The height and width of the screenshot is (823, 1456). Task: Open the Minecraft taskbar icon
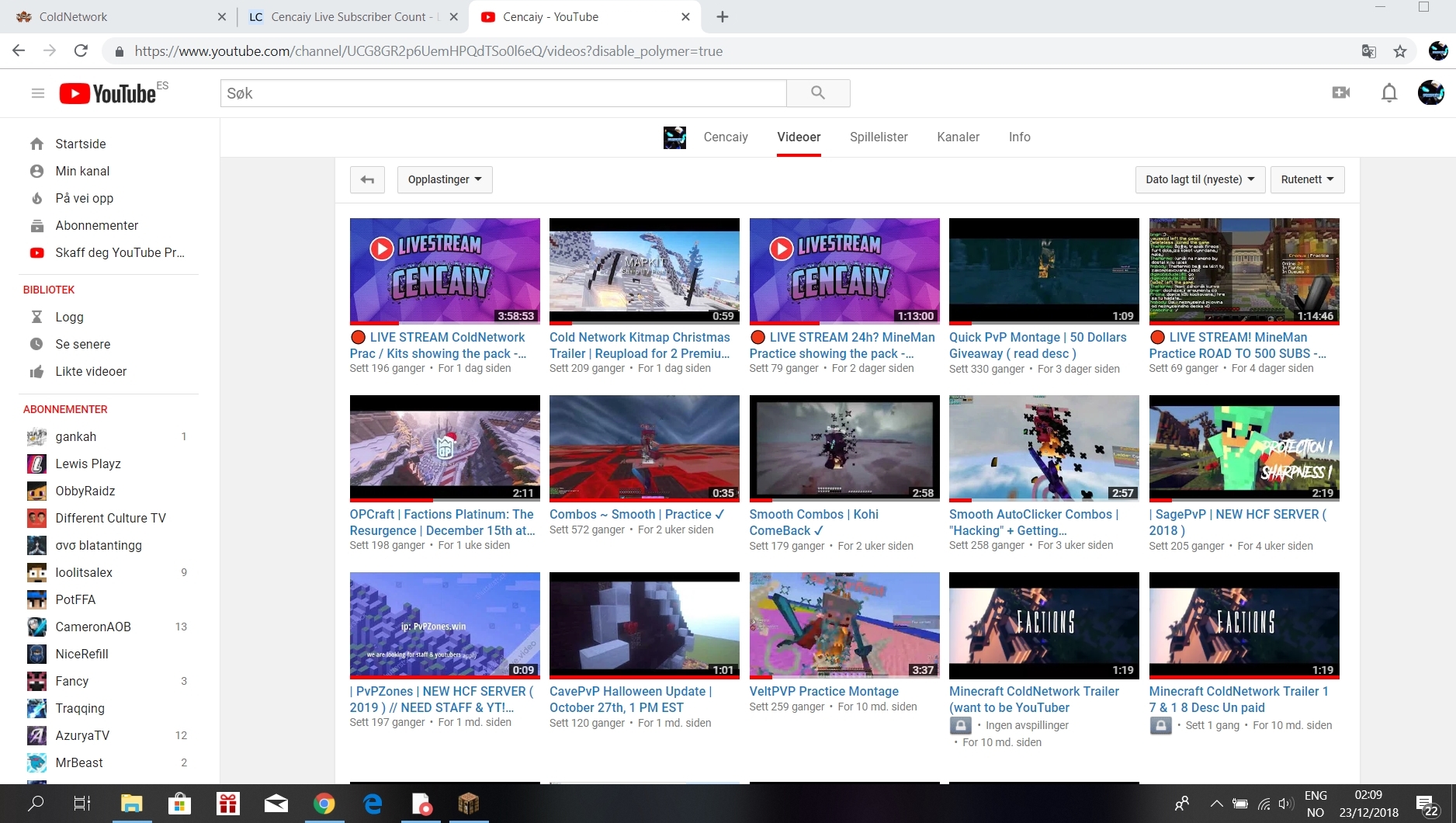click(469, 804)
